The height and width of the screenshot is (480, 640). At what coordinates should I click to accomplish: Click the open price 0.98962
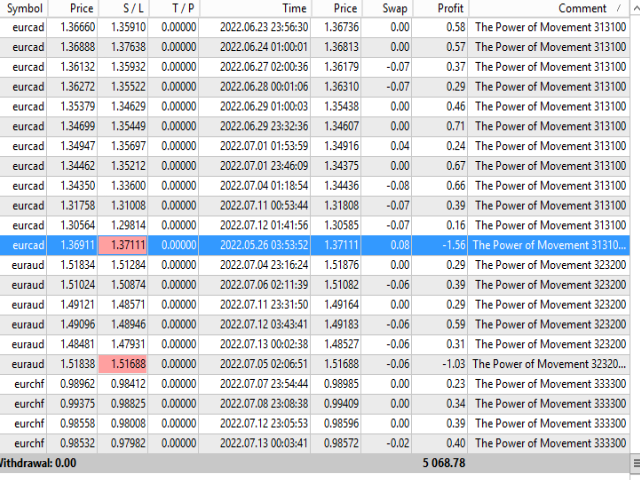[78, 384]
